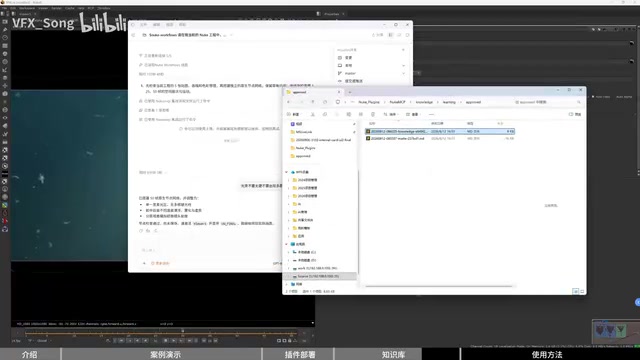
Task: Click the Explorer horizontal scrollbar
Action: tap(439, 286)
